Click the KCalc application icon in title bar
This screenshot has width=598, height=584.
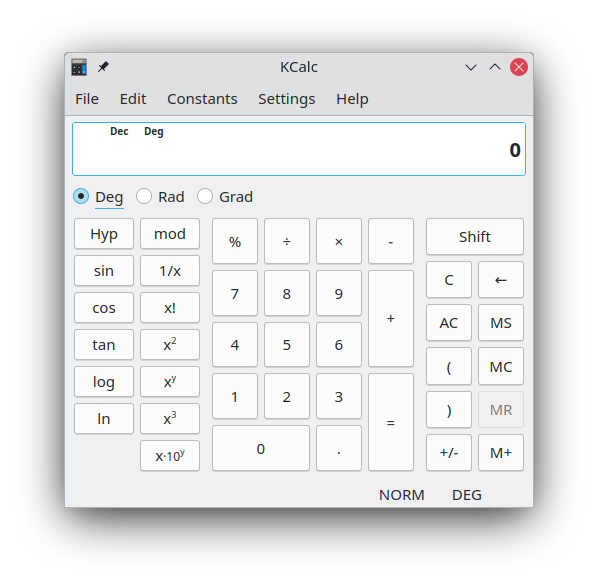(79, 68)
